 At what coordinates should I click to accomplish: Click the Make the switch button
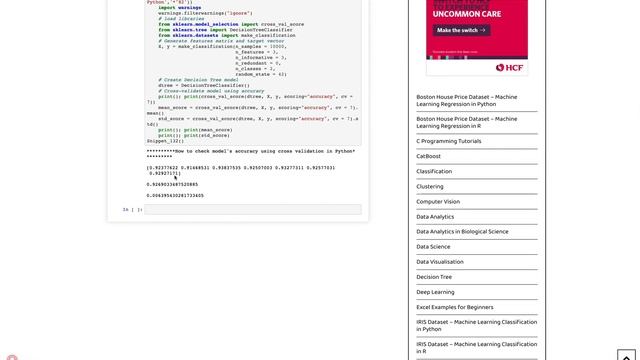tap(461, 30)
